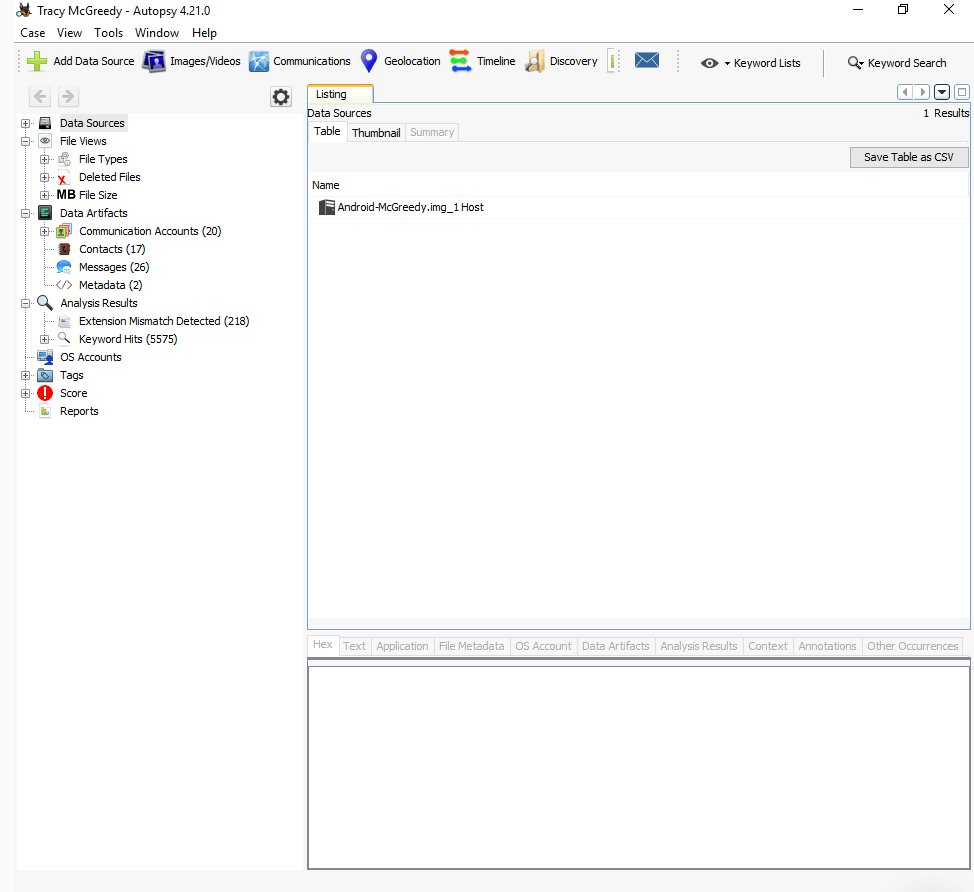974x892 pixels.
Task: Click Save Table as CSV button
Action: 908,157
